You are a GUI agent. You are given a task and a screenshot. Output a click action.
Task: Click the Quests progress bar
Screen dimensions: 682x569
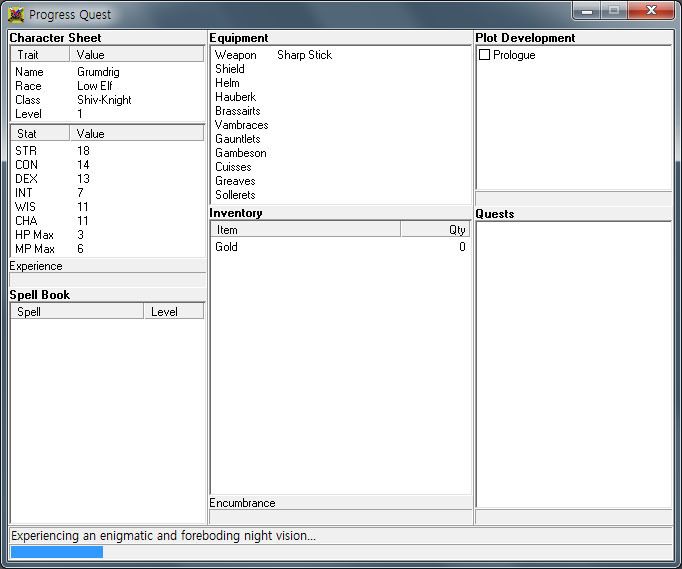[574, 516]
